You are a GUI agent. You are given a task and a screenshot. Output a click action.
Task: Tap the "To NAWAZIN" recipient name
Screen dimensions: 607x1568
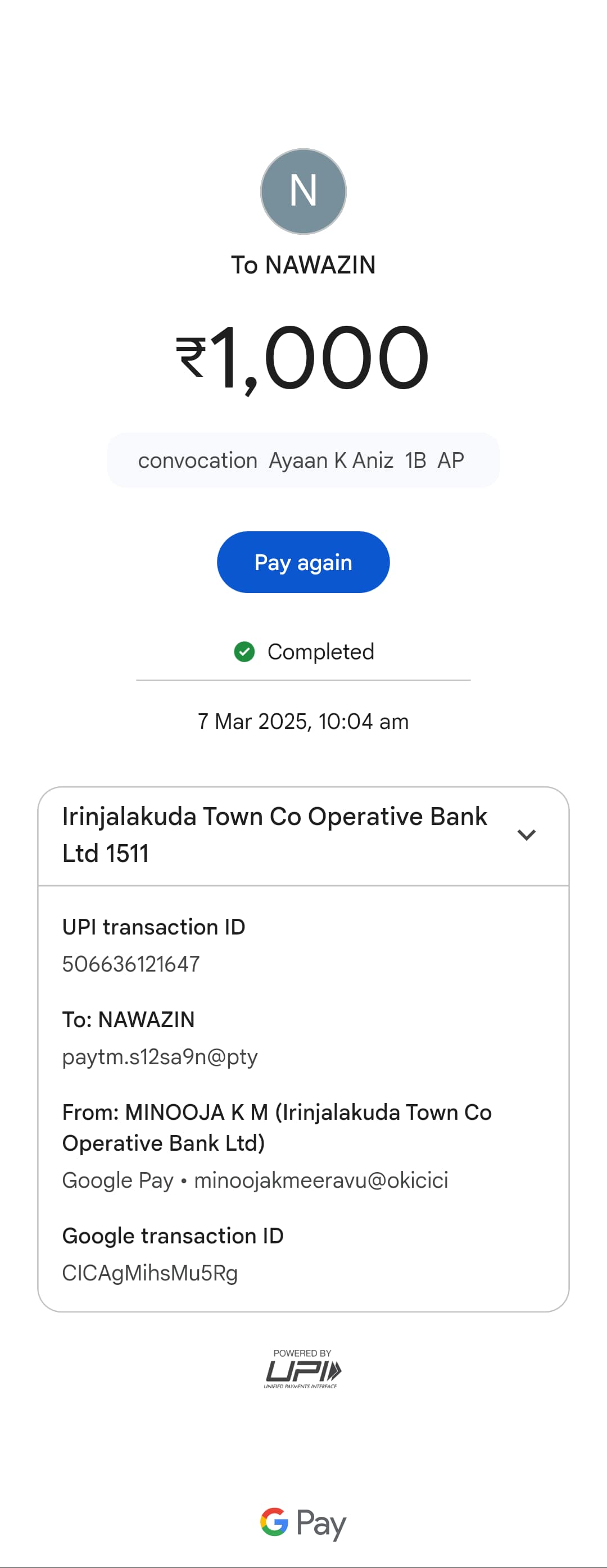pyautogui.click(x=303, y=265)
